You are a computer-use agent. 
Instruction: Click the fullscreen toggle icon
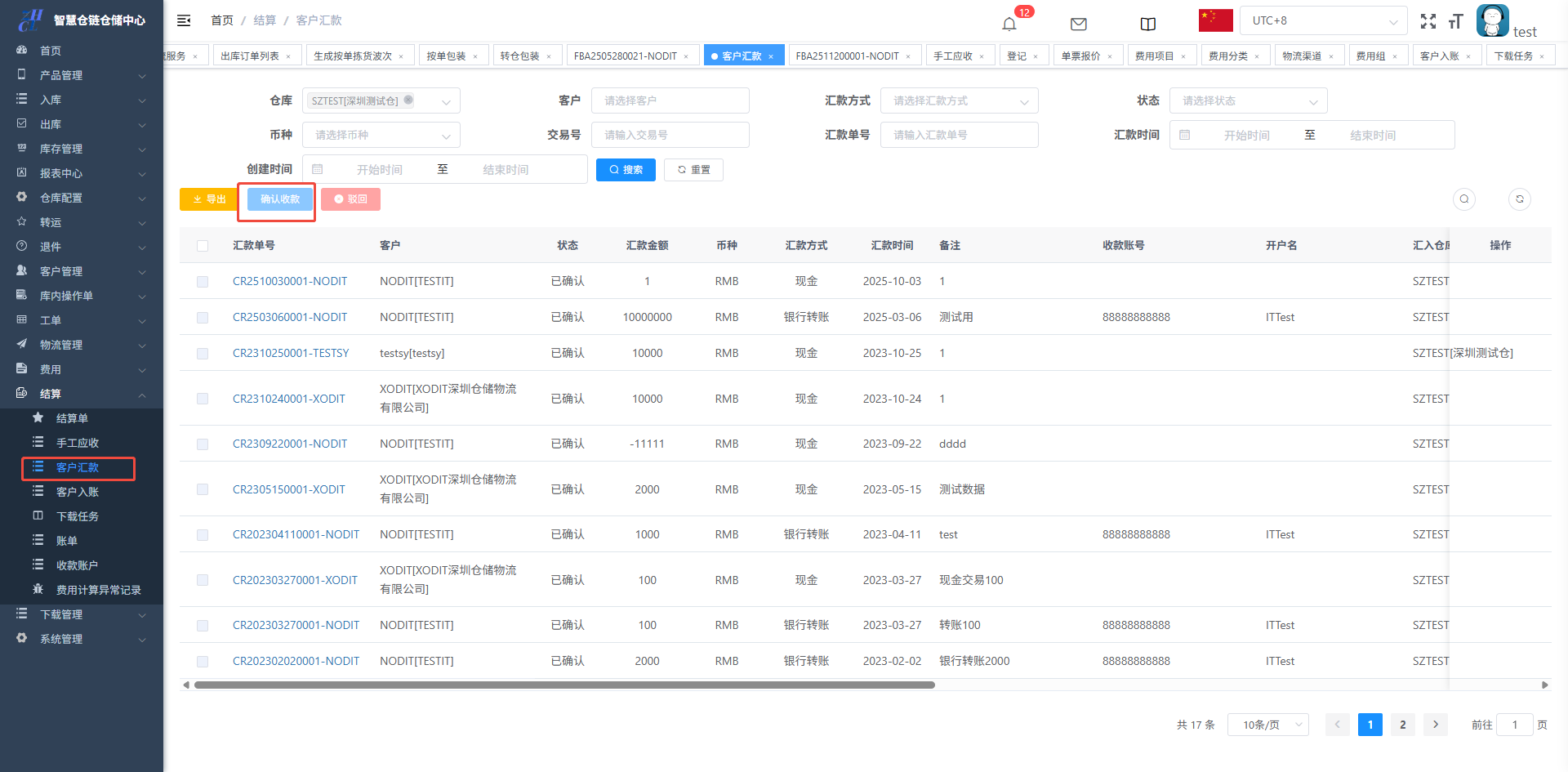coord(1428,21)
